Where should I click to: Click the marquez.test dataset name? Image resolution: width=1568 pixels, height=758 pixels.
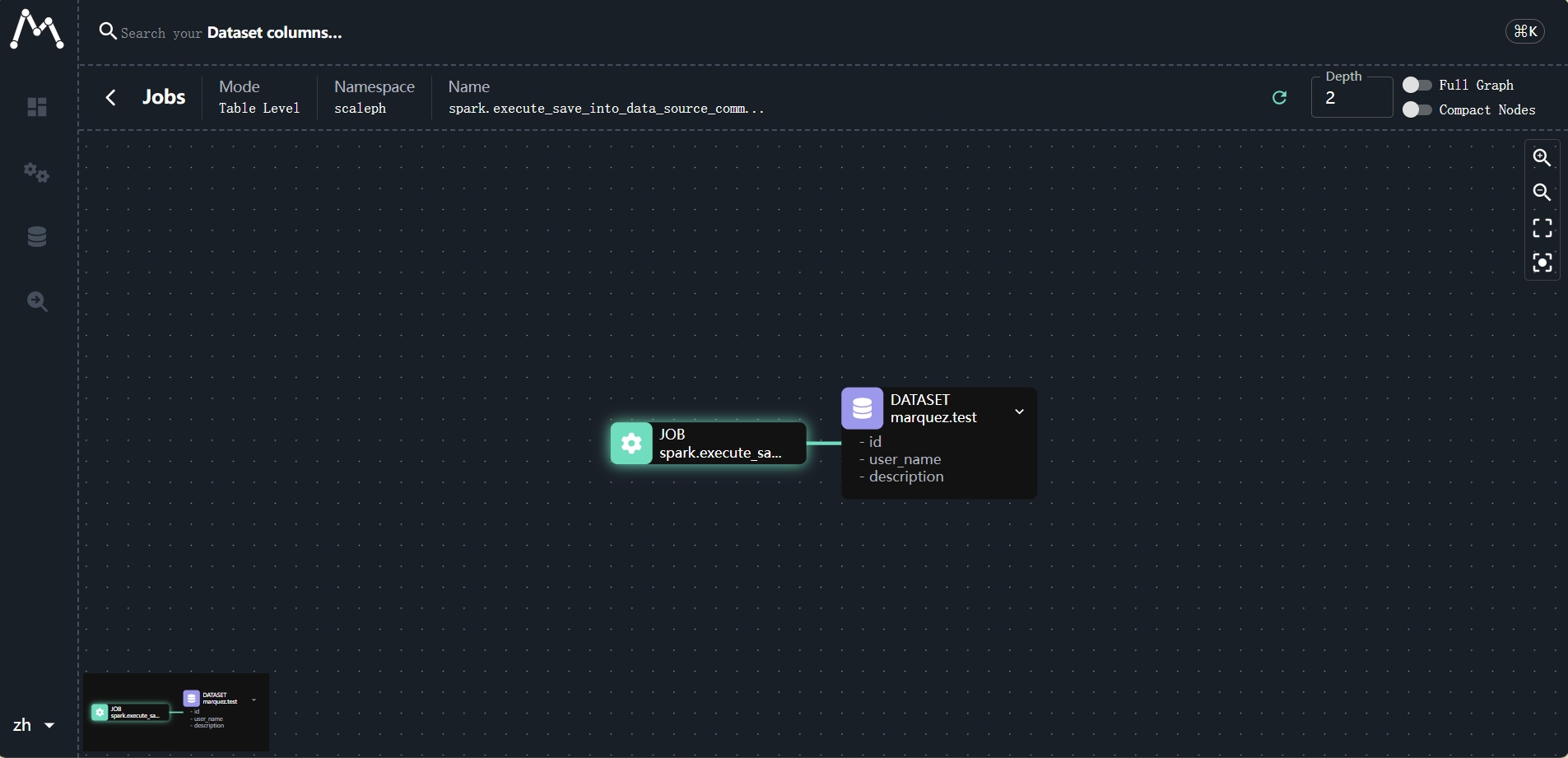(x=933, y=417)
